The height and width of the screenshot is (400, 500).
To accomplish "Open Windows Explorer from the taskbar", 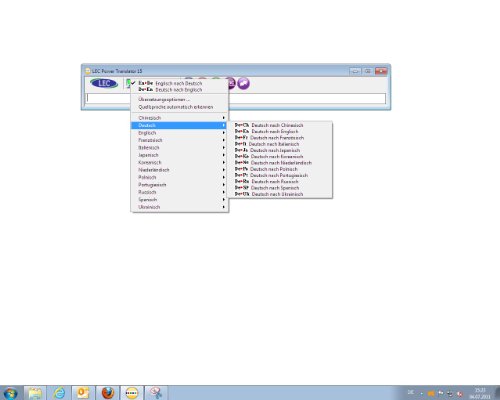I will [35, 393].
